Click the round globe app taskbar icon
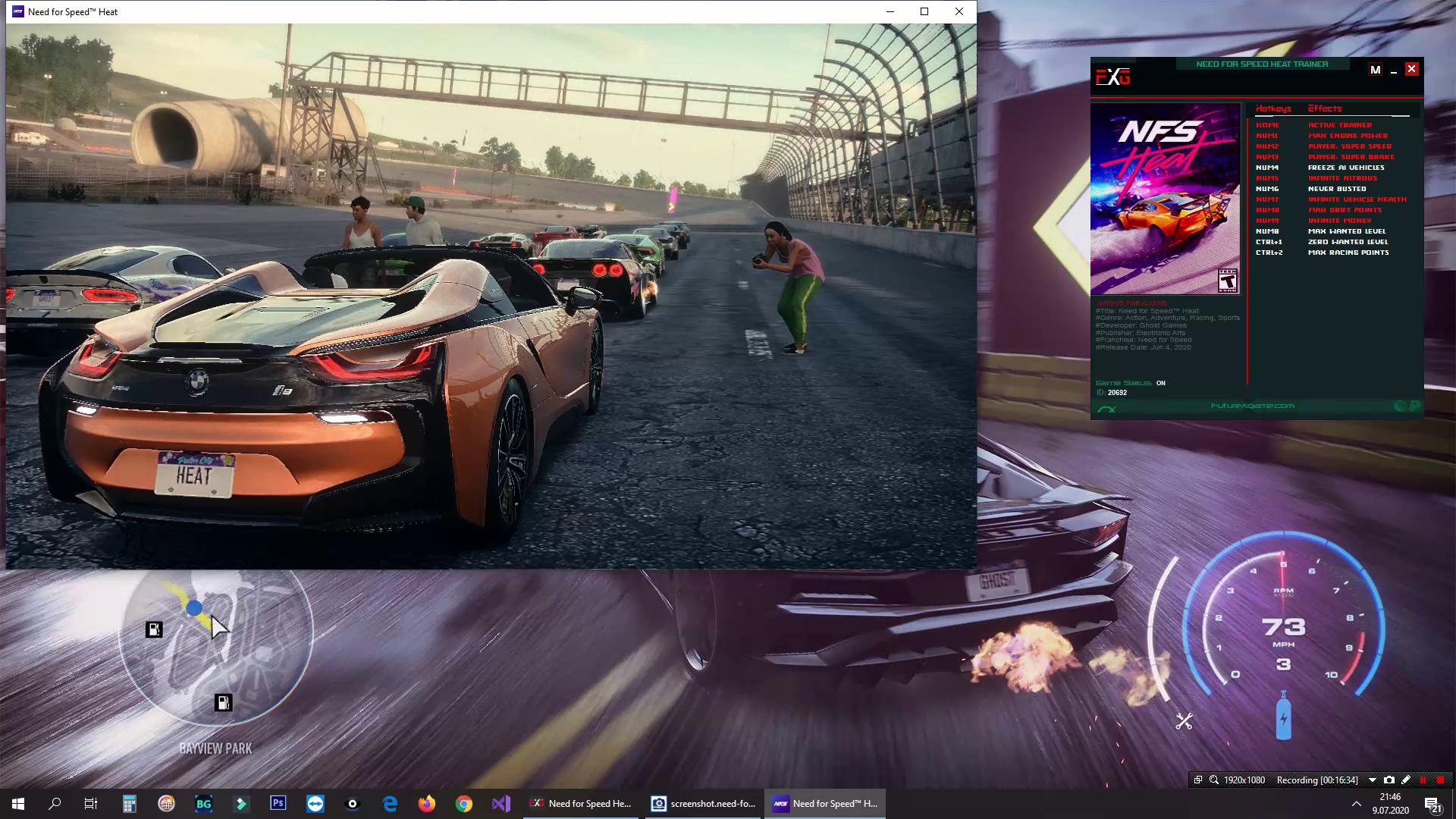Screen dimensions: 1456x819 [x=166, y=804]
